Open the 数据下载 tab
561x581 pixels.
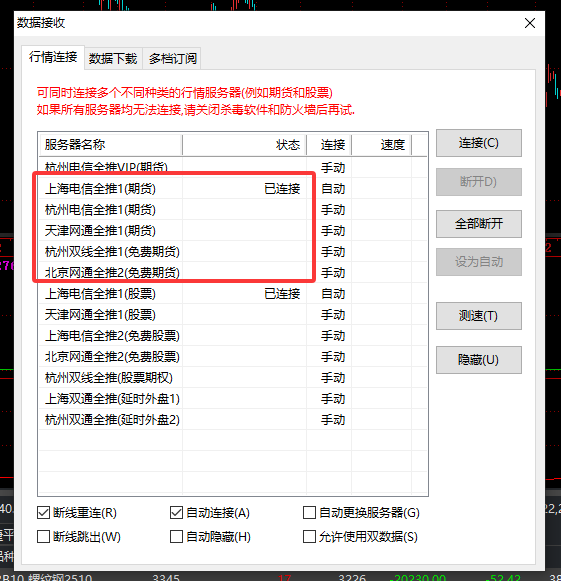tap(113, 59)
